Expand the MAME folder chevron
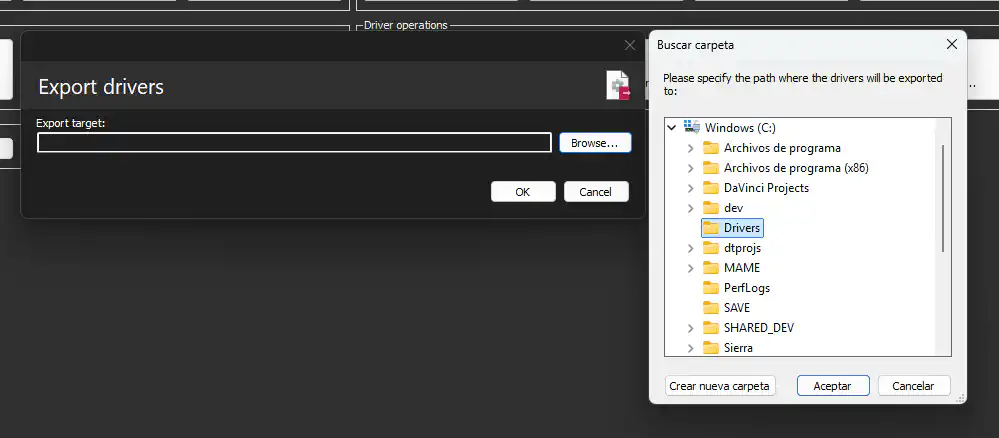 [690, 268]
